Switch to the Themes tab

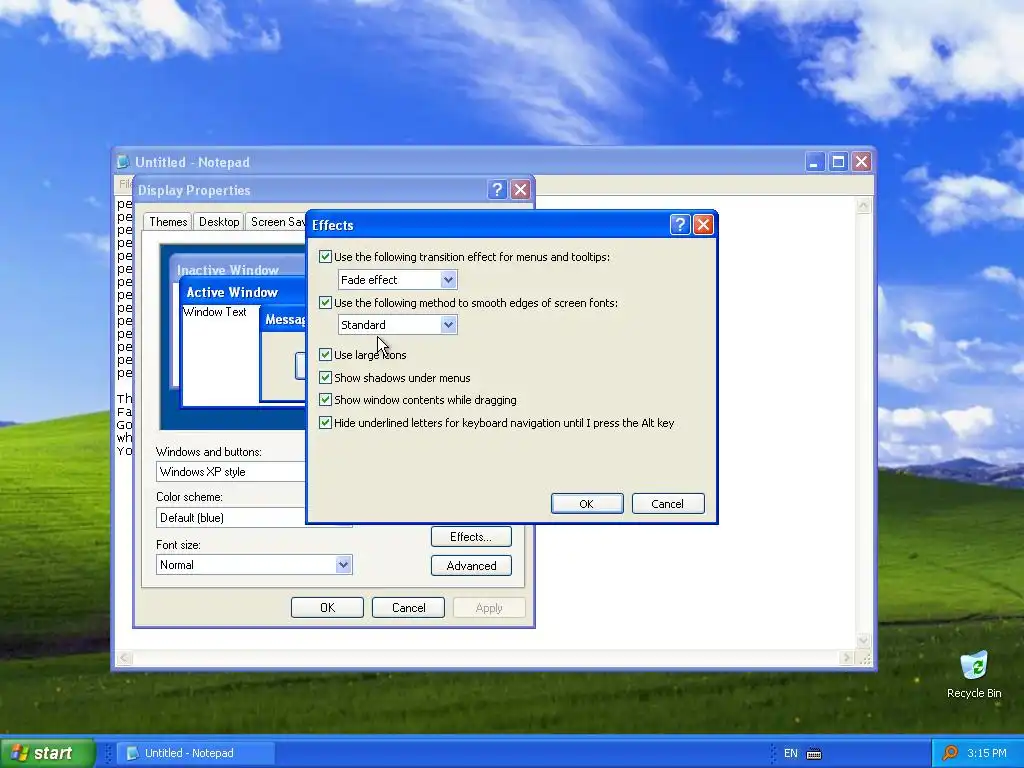tap(168, 222)
